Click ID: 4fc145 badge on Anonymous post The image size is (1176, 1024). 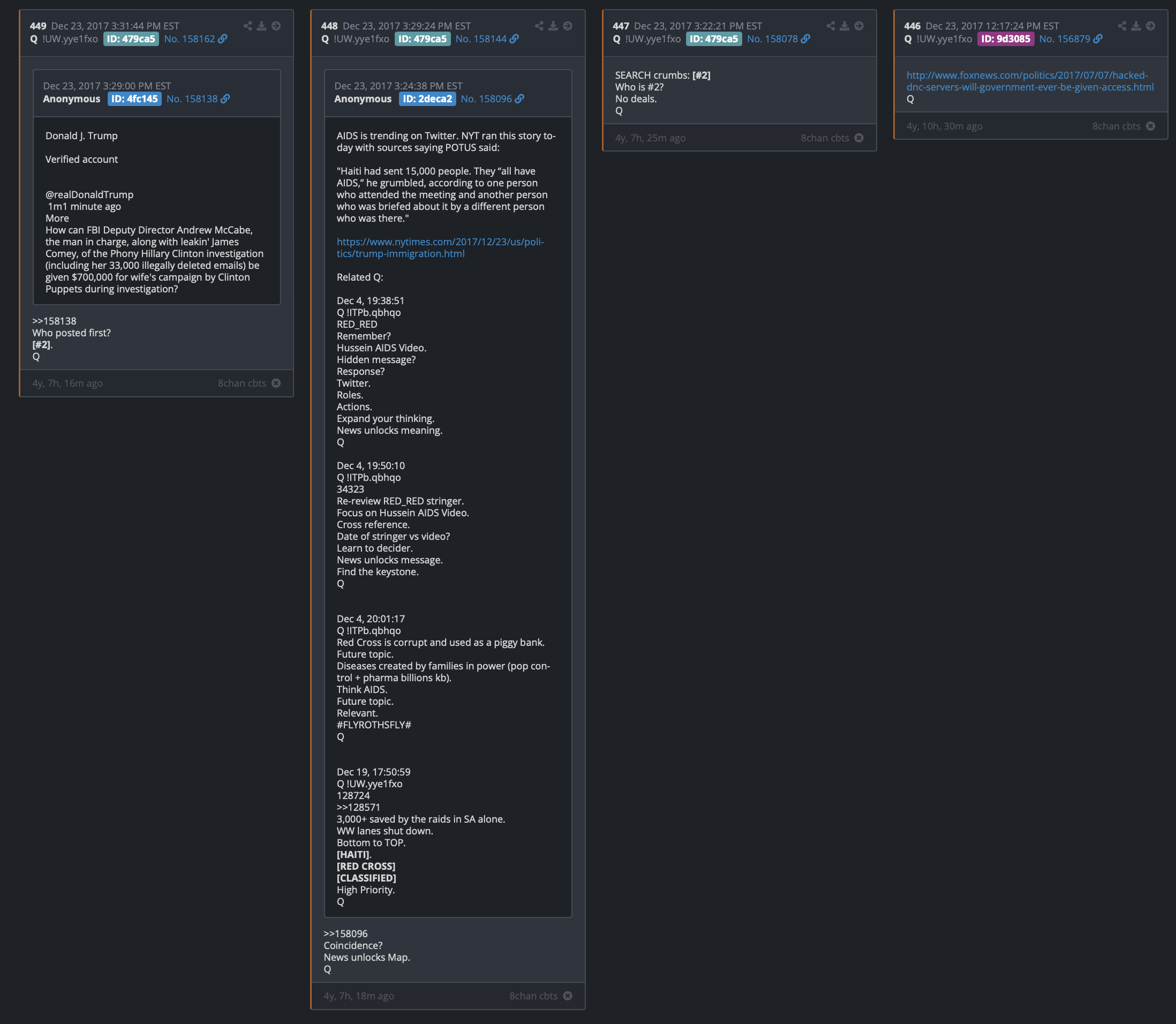134,99
